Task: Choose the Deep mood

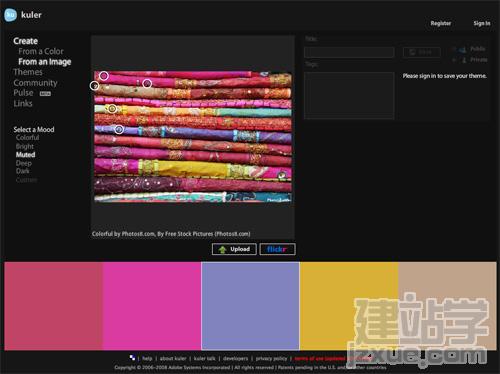Action: [x=24, y=163]
